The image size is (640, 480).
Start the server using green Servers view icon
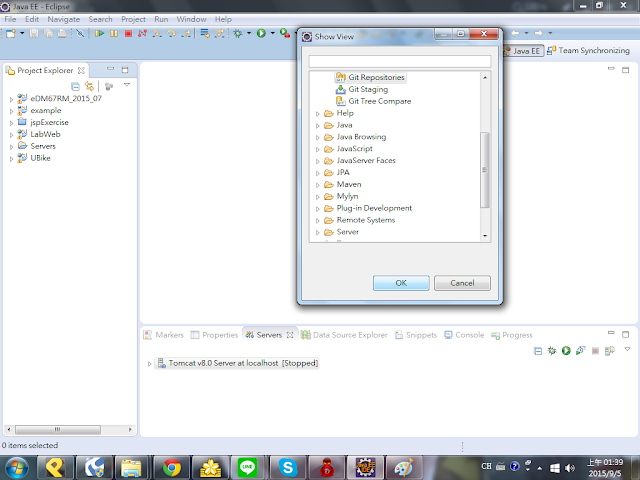(x=566, y=351)
